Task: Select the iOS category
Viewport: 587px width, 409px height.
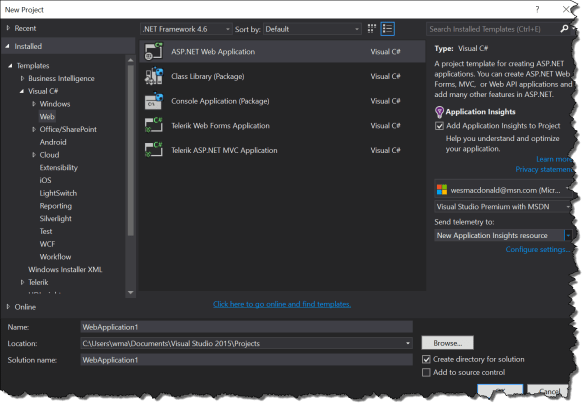Action: click(45, 180)
